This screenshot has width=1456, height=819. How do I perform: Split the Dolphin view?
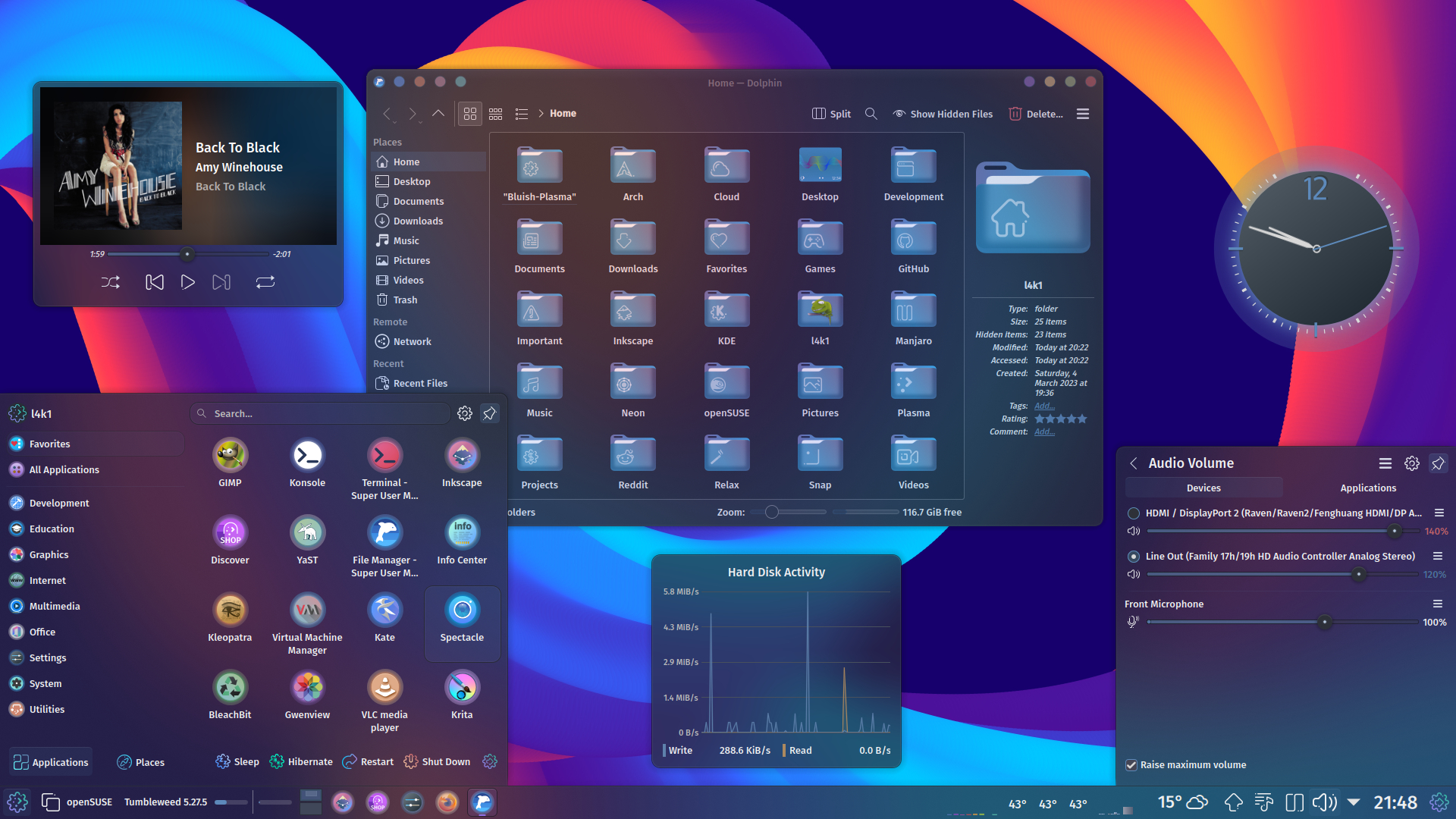tap(831, 114)
